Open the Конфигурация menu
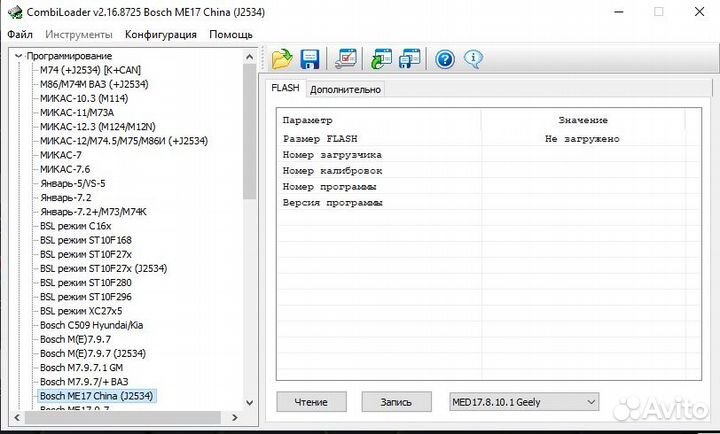The image size is (720, 434). pos(162,34)
